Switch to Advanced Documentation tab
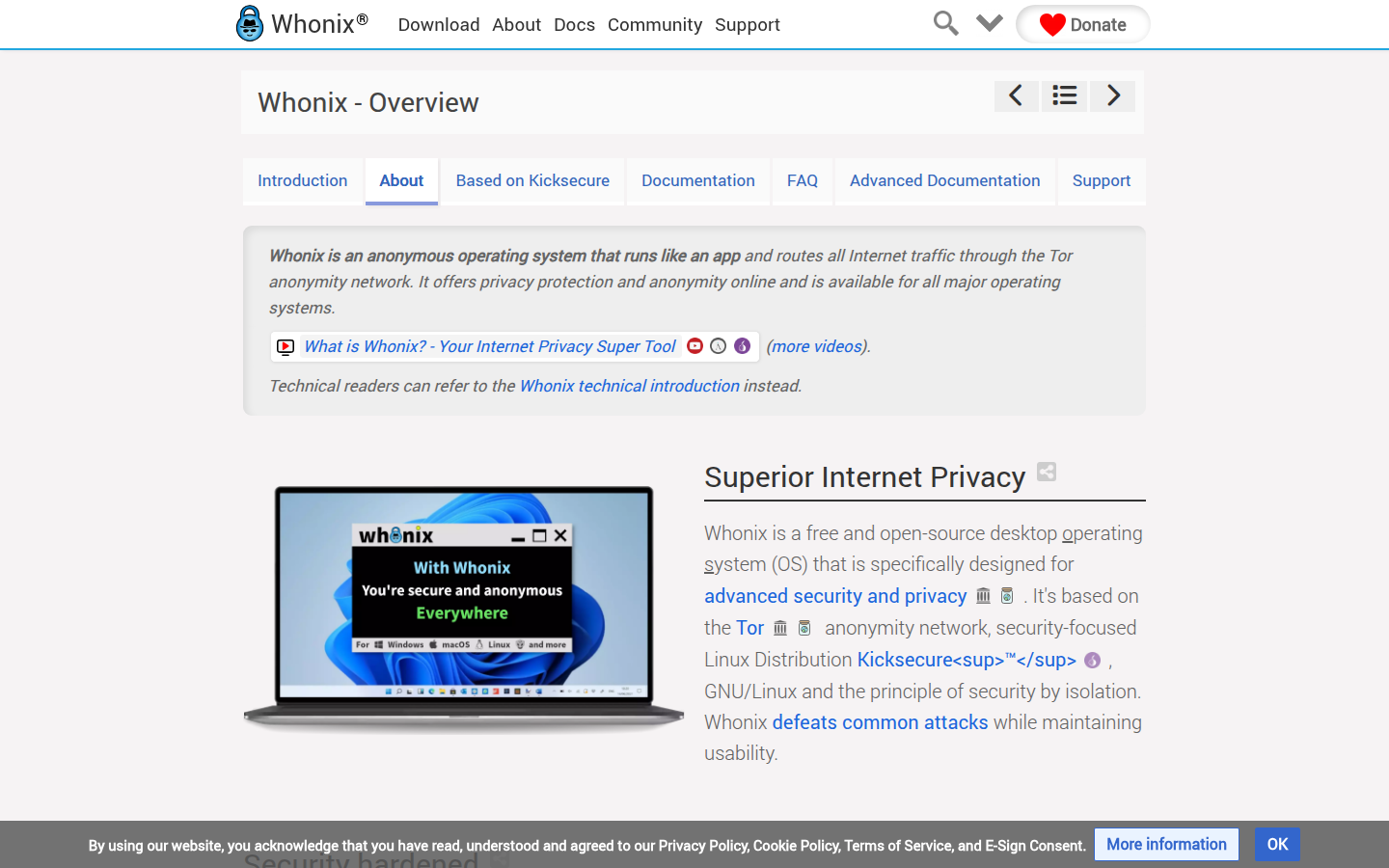Screen dimensions: 1389x868 pos(945,181)
